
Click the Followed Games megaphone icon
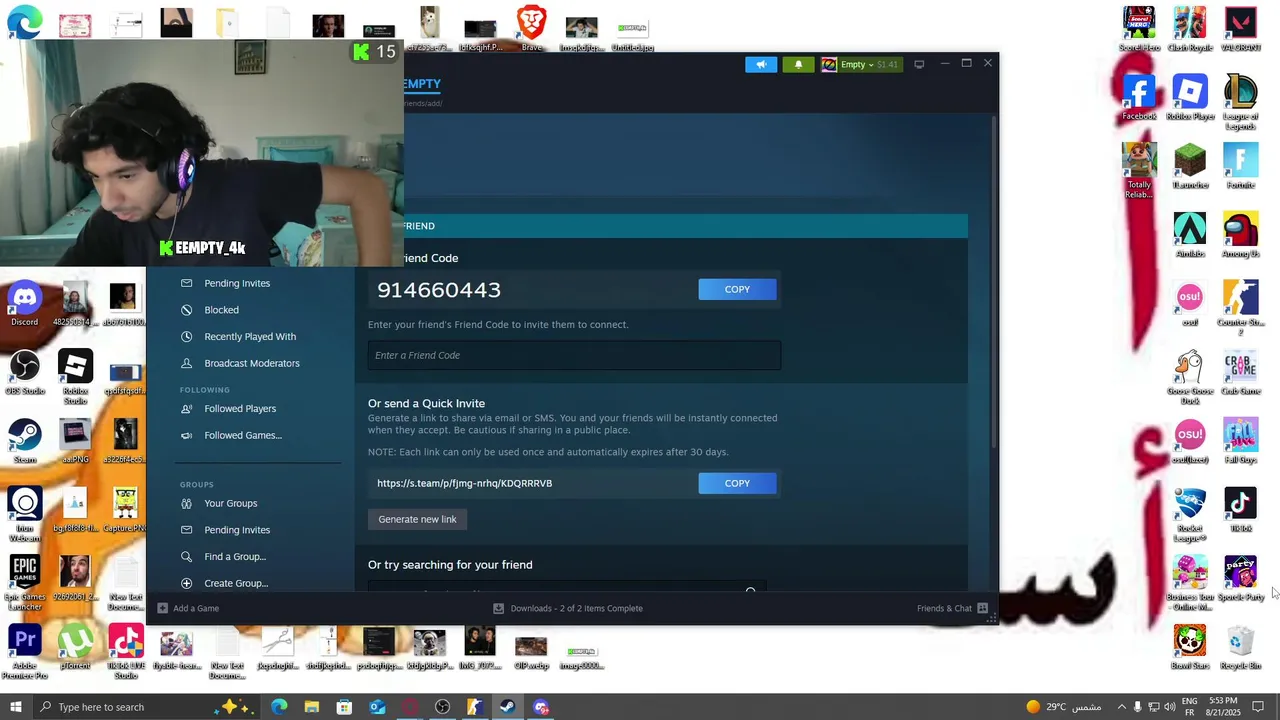pyautogui.click(x=186, y=435)
